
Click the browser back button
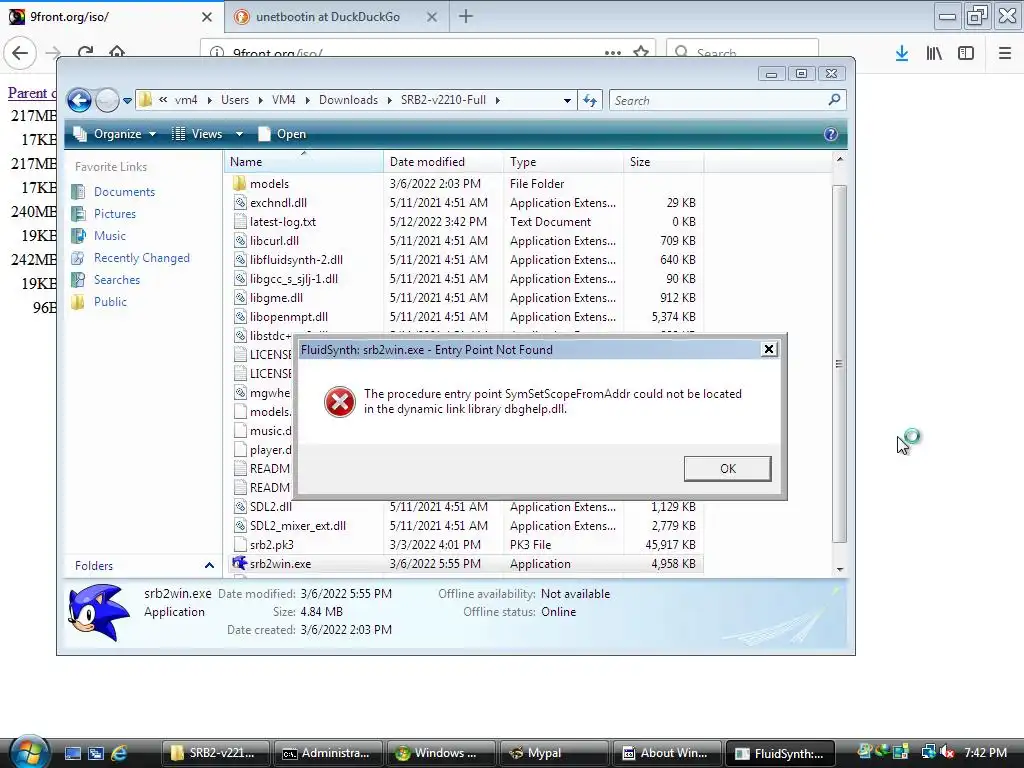(x=20, y=52)
